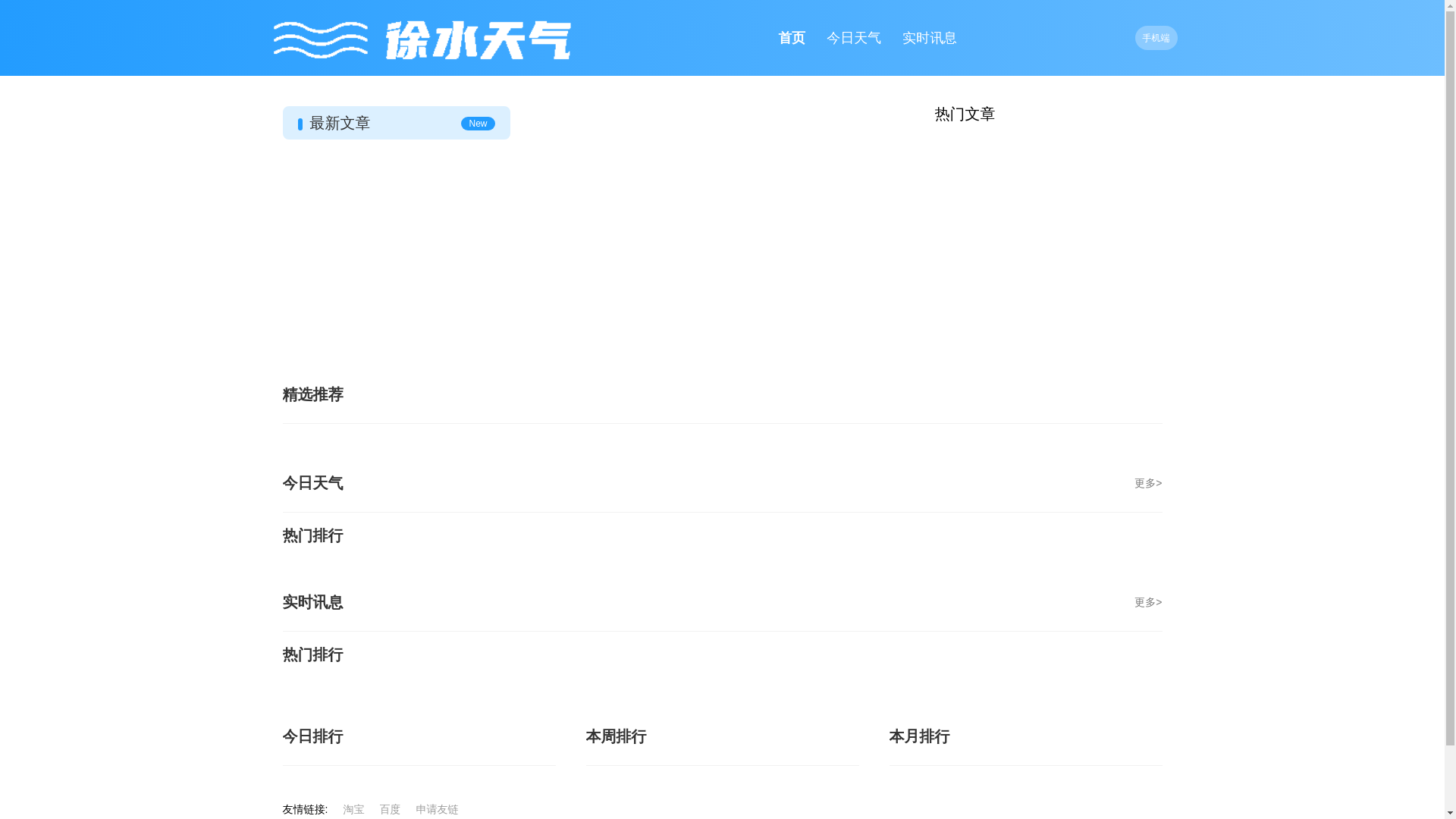Open the 申请友链 link
Screen dimensions: 1456x819
pyautogui.click(x=437, y=809)
